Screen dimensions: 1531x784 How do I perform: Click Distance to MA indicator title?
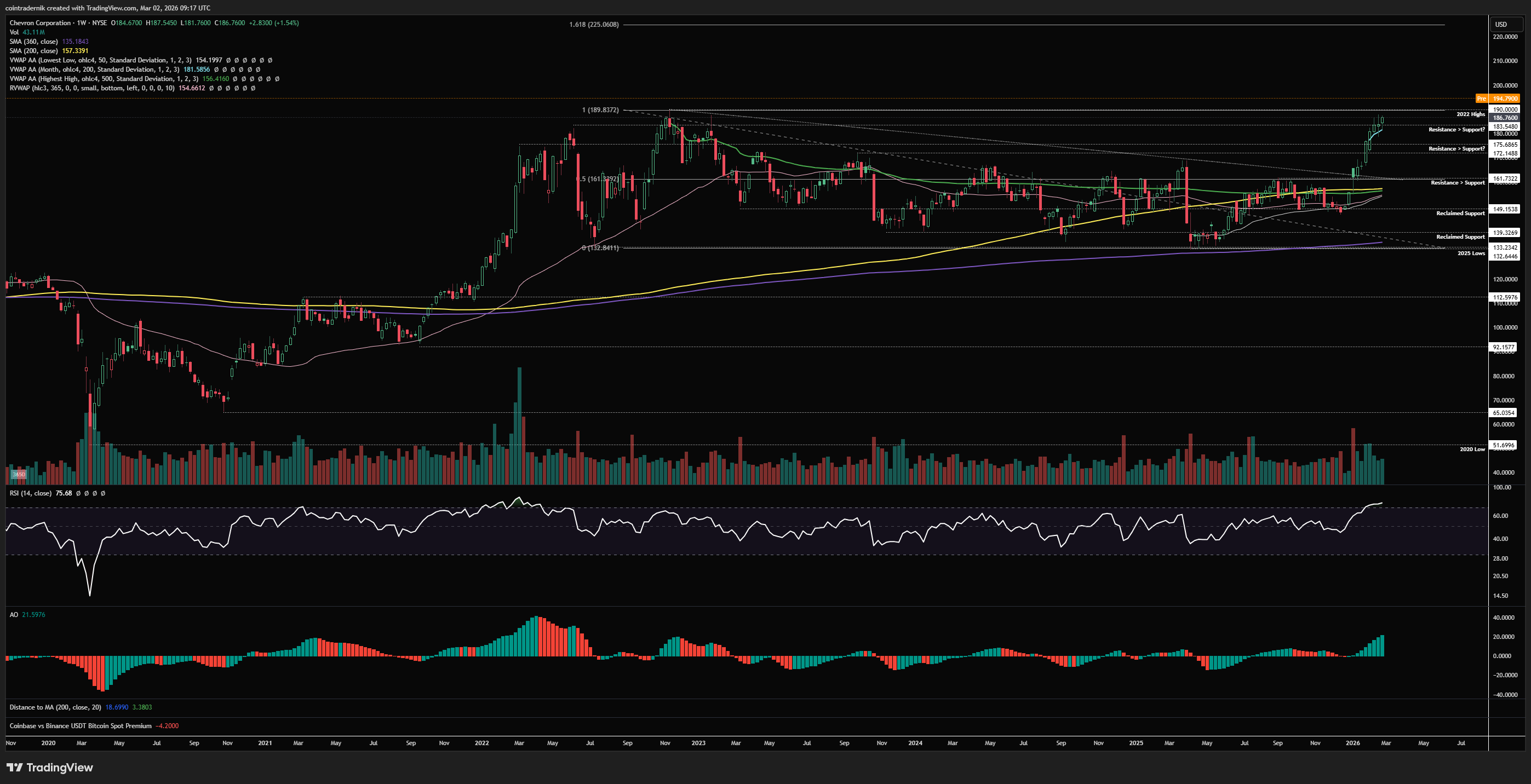pyautogui.click(x=55, y=707)
